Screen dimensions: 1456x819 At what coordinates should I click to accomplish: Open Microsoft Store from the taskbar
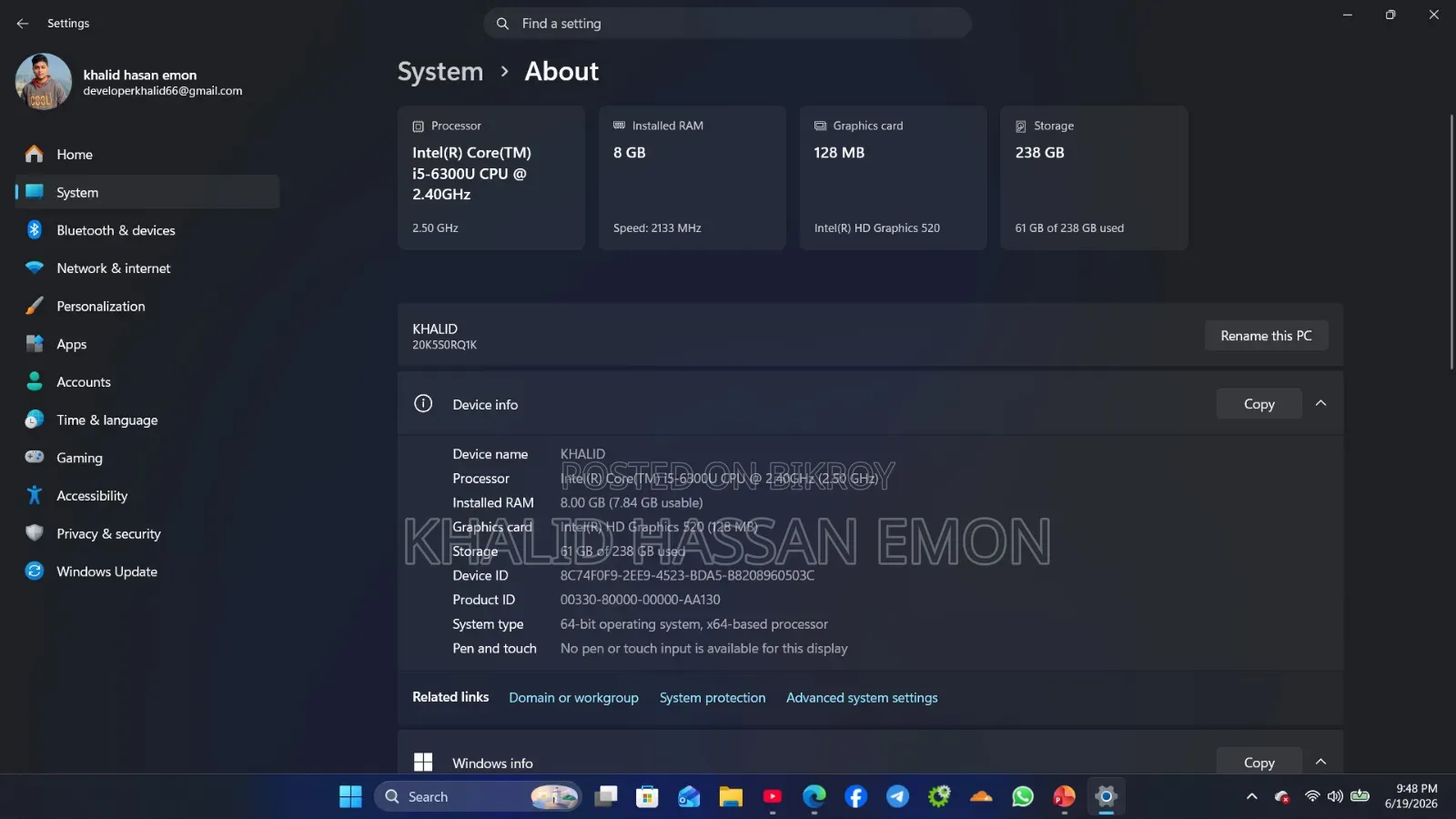[x=647, y=796]
